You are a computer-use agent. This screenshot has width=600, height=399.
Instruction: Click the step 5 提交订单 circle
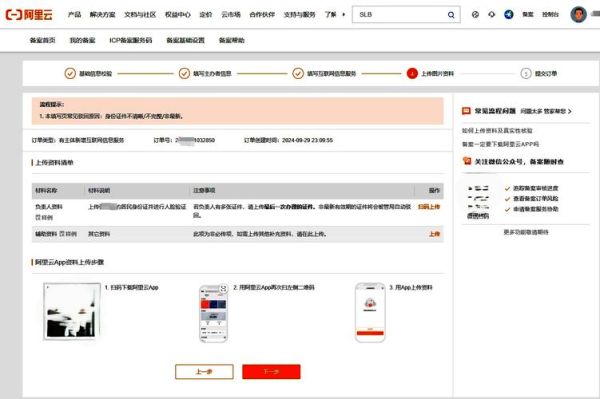tap(526, 73)
